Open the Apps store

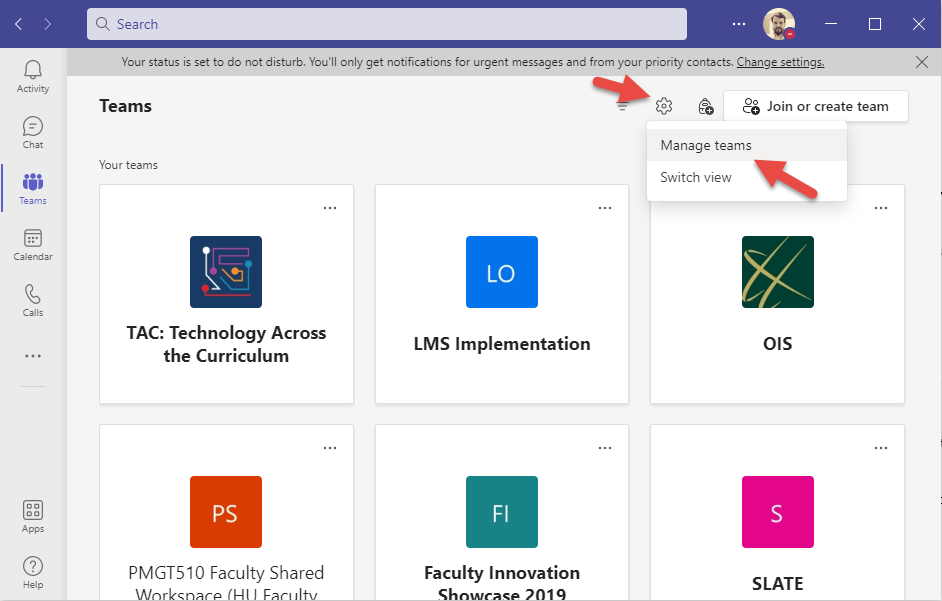tap(32, 517)
